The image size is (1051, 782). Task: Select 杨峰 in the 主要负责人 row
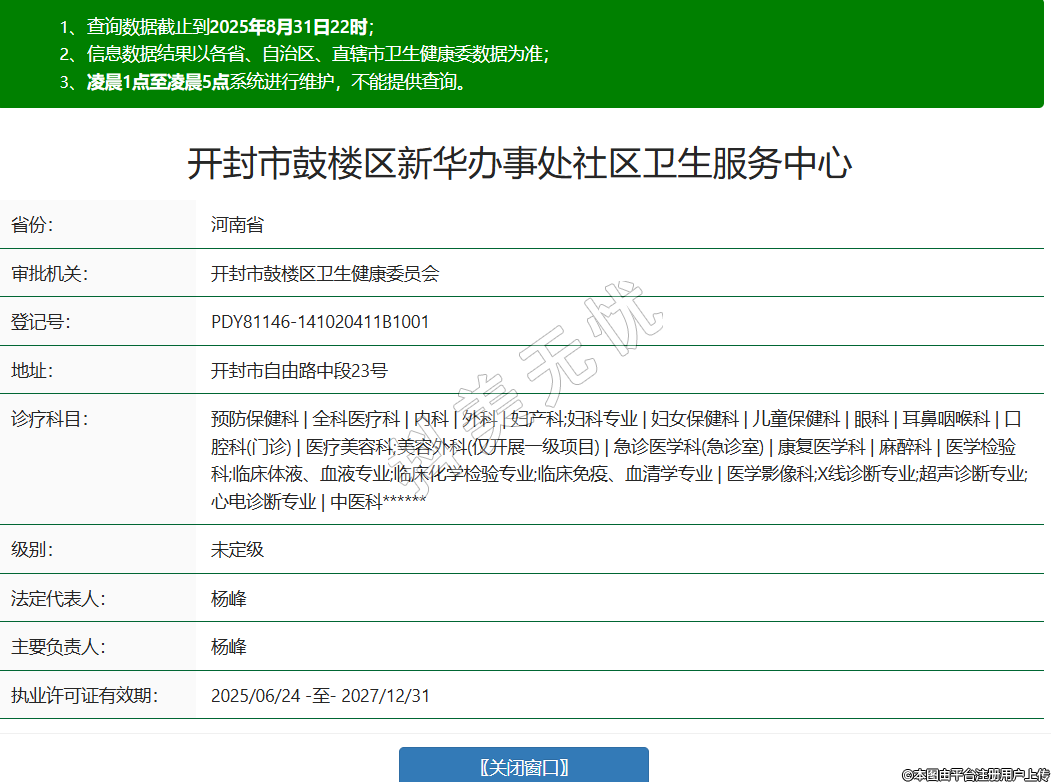(x=228, y=647)
